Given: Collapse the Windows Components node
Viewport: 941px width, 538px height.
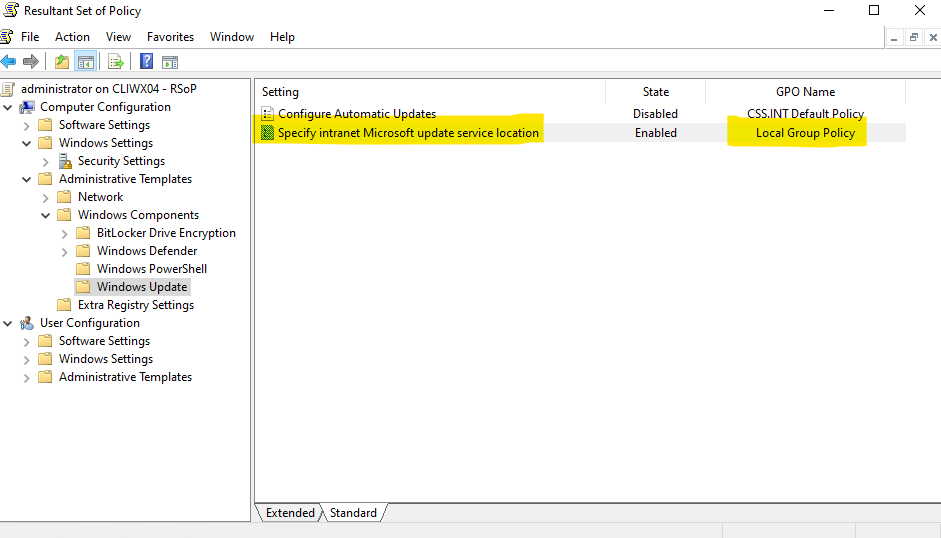Looking at the screenshot, I should [x=46, y=216].
